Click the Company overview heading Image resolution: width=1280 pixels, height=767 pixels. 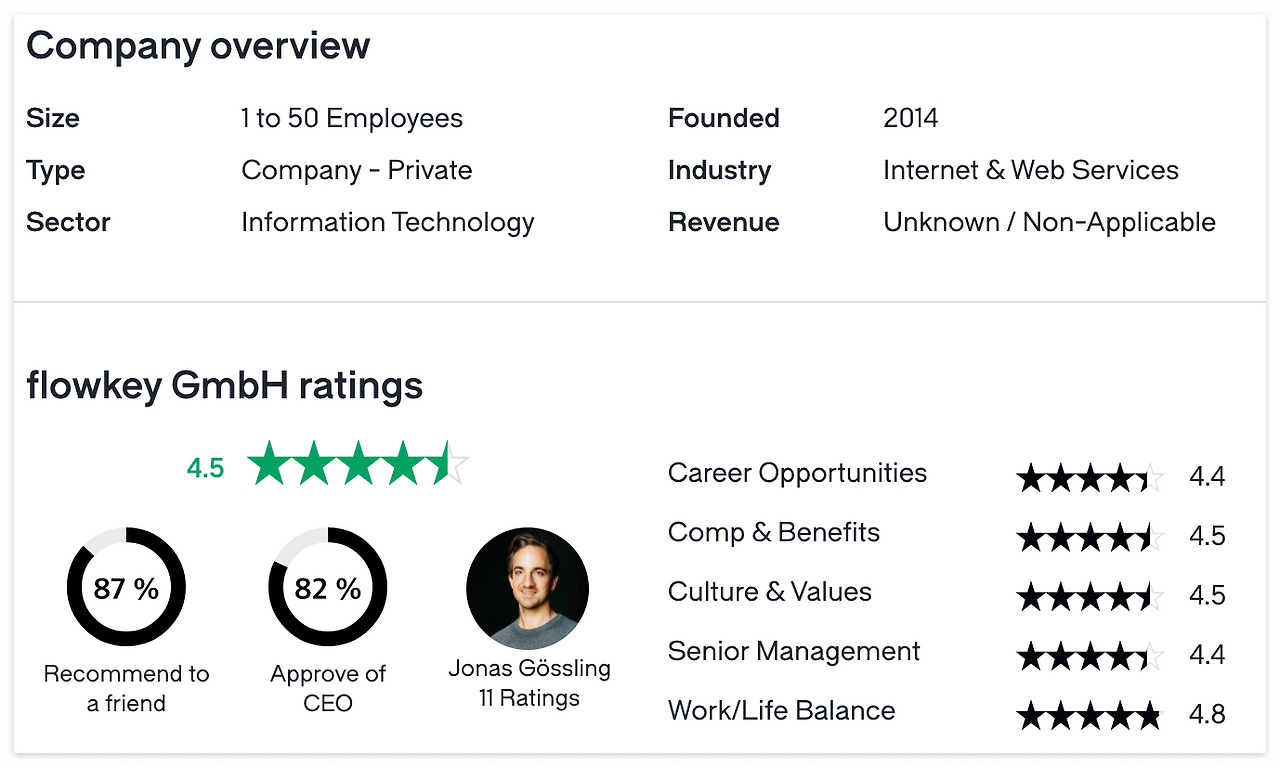198,46
